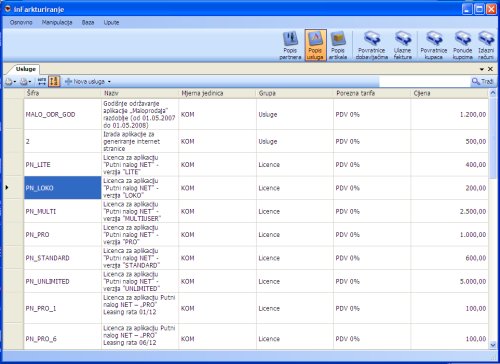Click the printer icon in grid toolbar

point(24,82)
